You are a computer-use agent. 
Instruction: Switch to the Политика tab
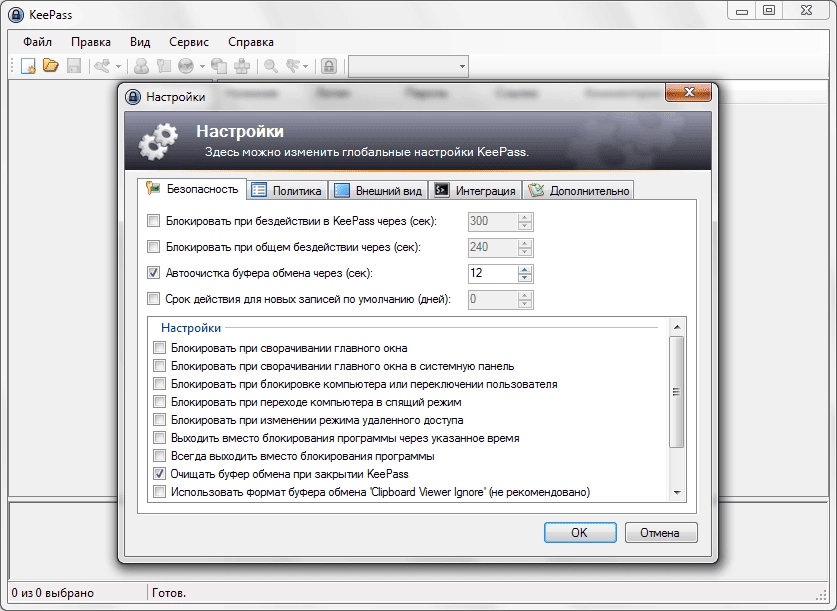point(288,191)
